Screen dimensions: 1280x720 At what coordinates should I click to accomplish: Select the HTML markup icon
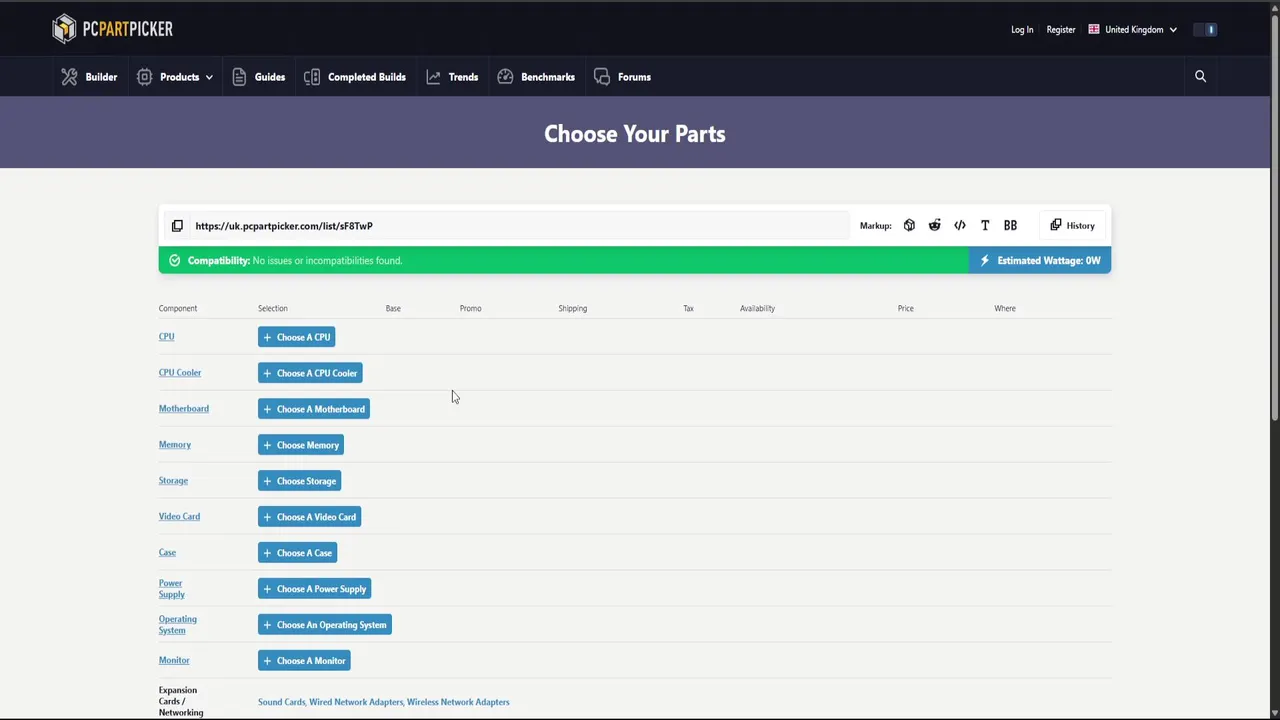click(960, 226)
